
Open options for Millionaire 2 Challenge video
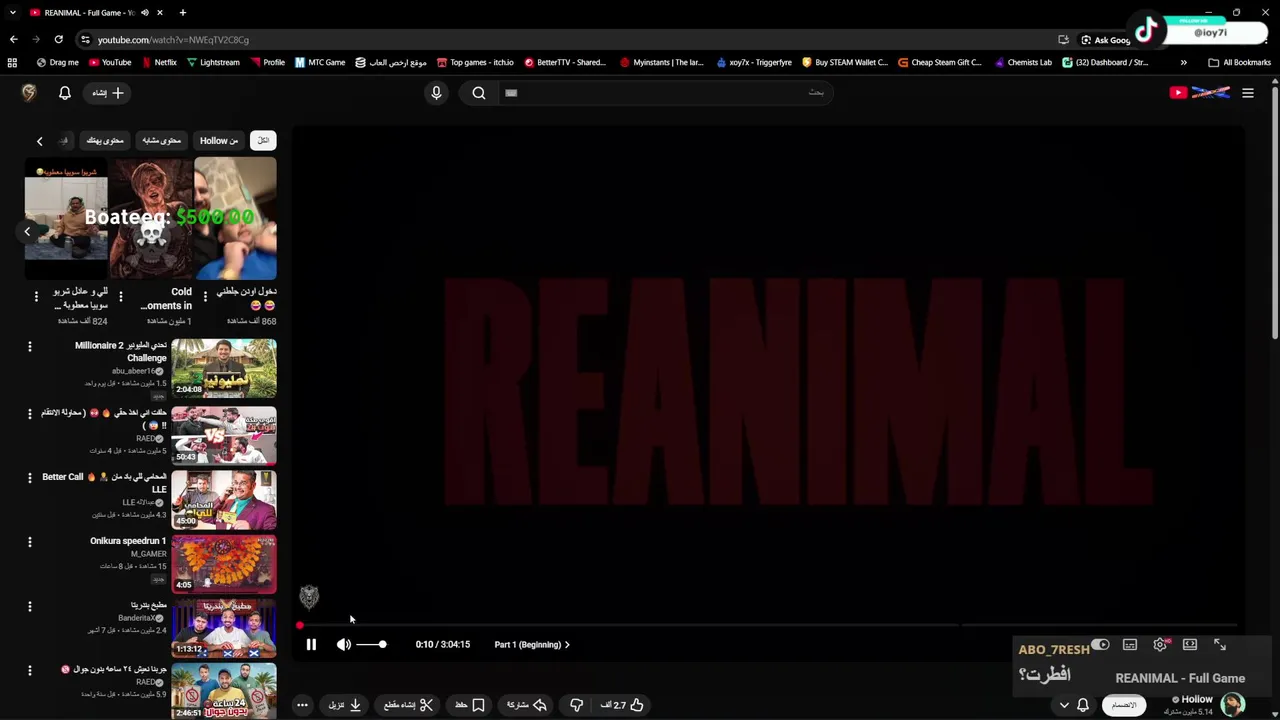point(29,347)
